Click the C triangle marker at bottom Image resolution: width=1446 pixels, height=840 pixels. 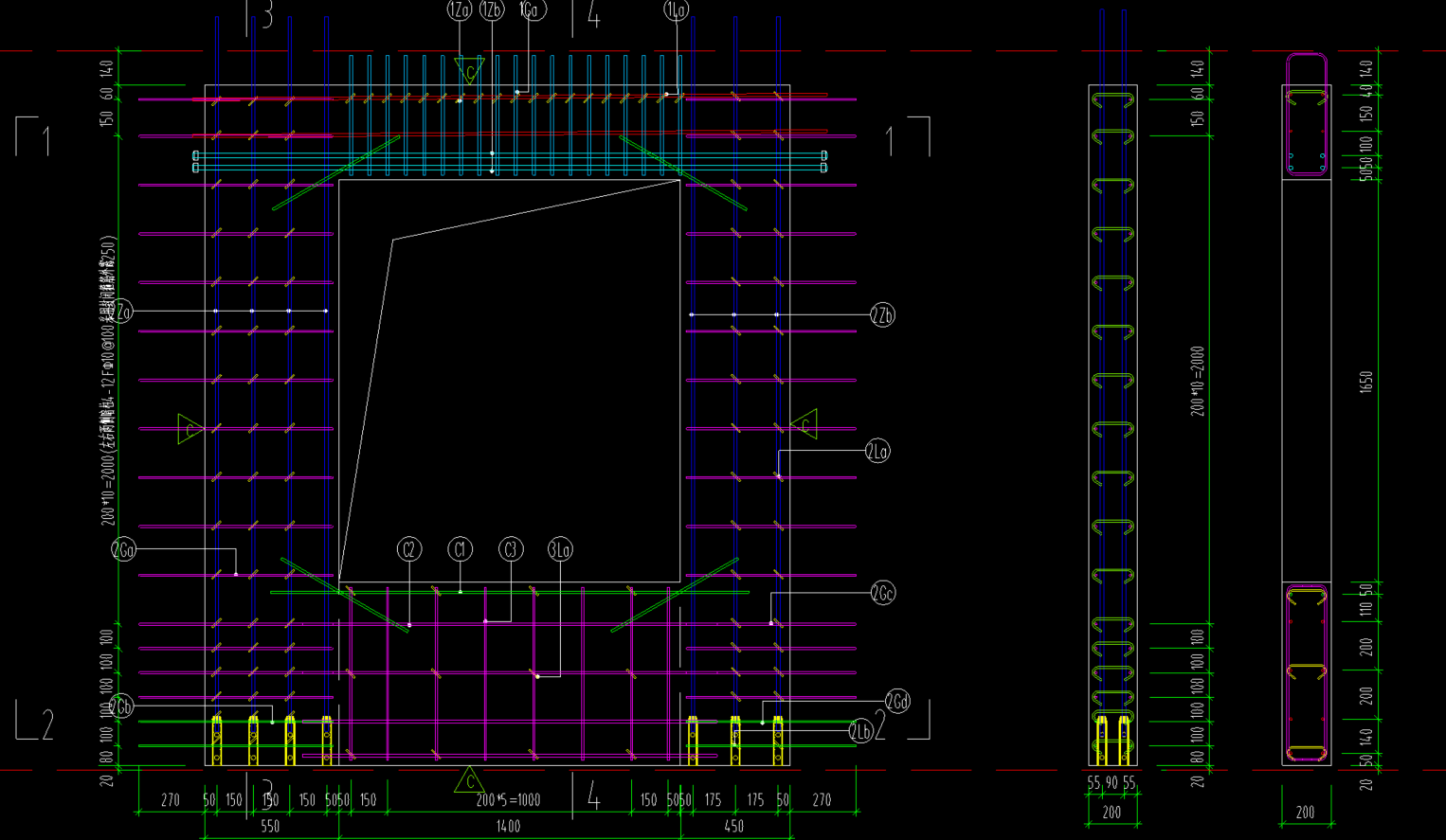click(469, 781)
